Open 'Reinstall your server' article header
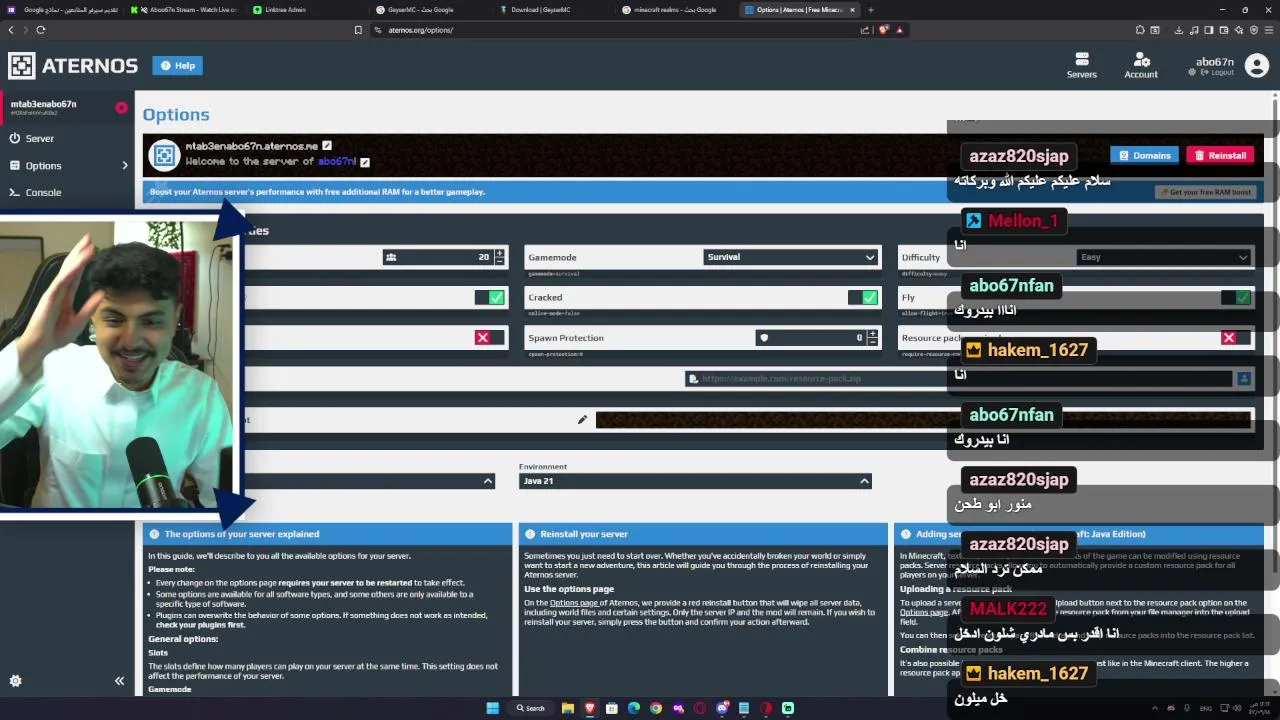Screen dimensions: 1280x720 [703, 534]
